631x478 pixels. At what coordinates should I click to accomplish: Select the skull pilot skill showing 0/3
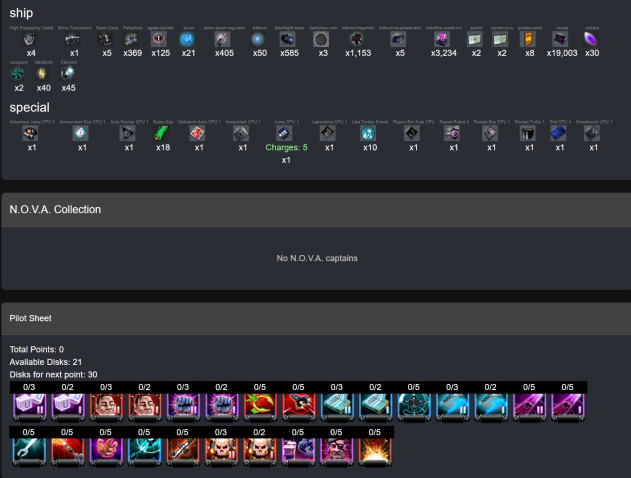[221, 452]
